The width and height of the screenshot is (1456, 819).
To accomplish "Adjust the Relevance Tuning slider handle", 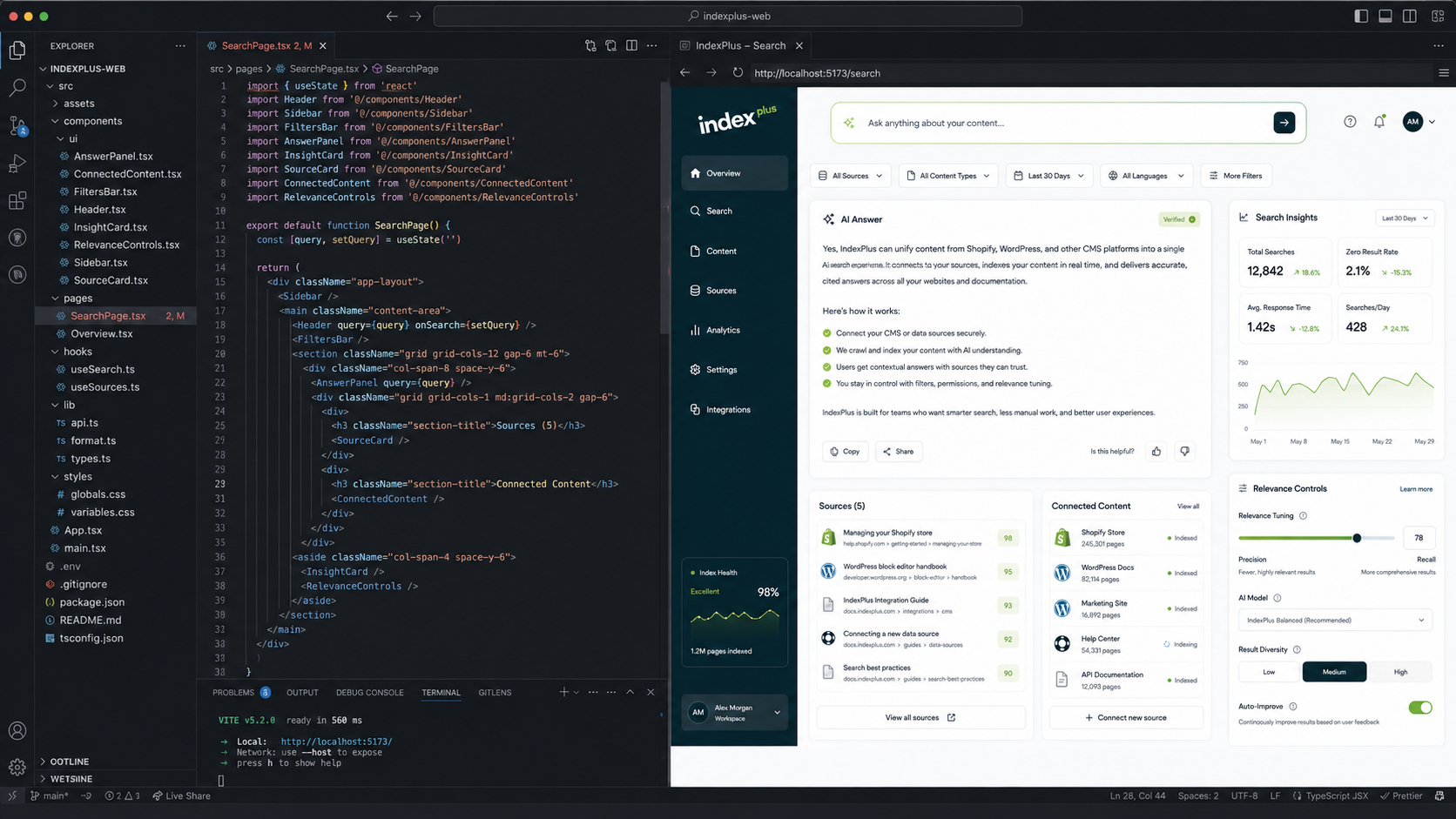I will [x=1357, y=538].
